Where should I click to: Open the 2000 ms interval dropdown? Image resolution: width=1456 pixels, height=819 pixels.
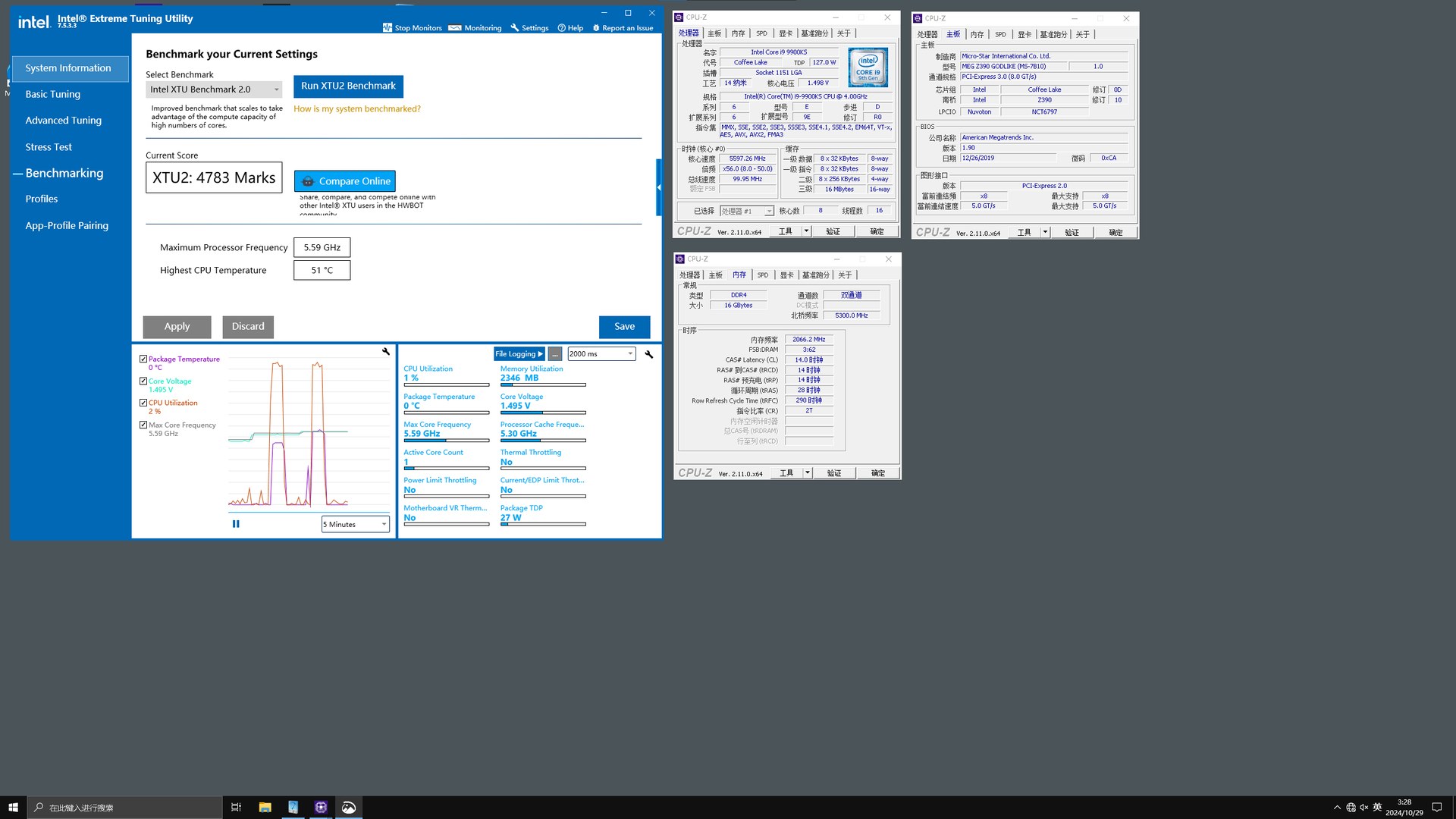pyautogui.click(x=601, y=354)
